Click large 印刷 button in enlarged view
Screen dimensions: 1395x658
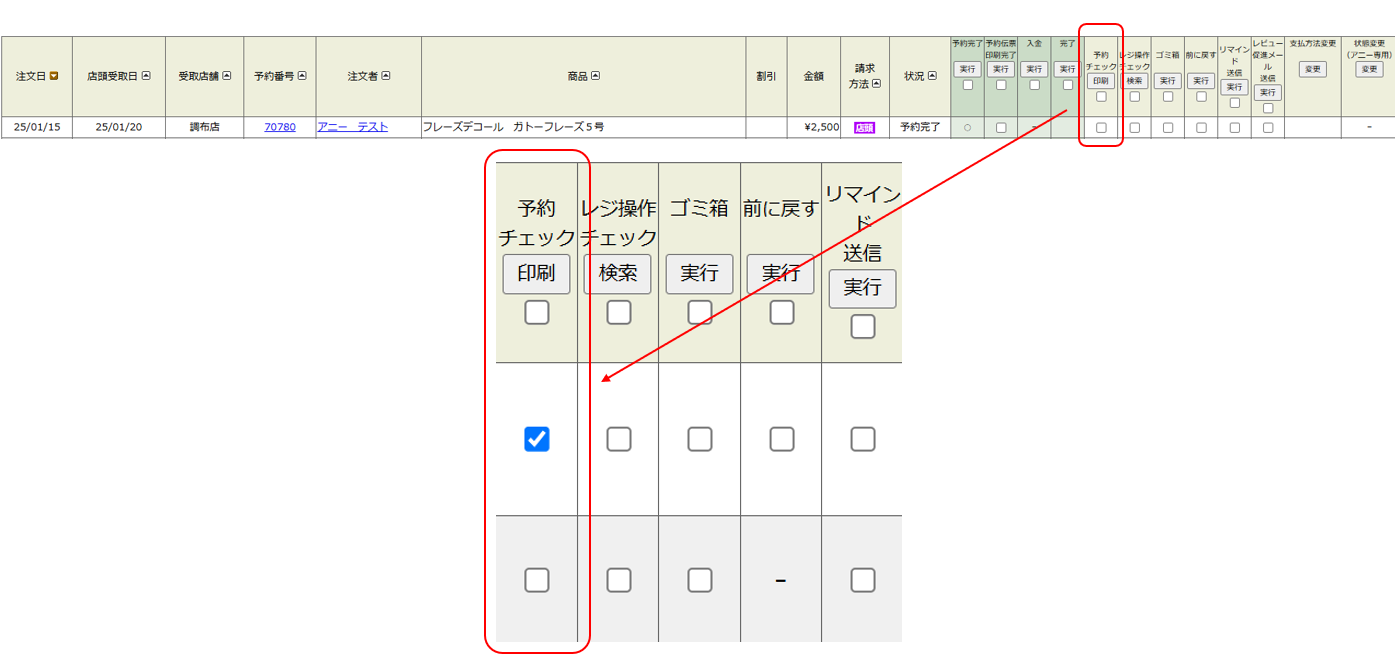click(x=536, y=274)
